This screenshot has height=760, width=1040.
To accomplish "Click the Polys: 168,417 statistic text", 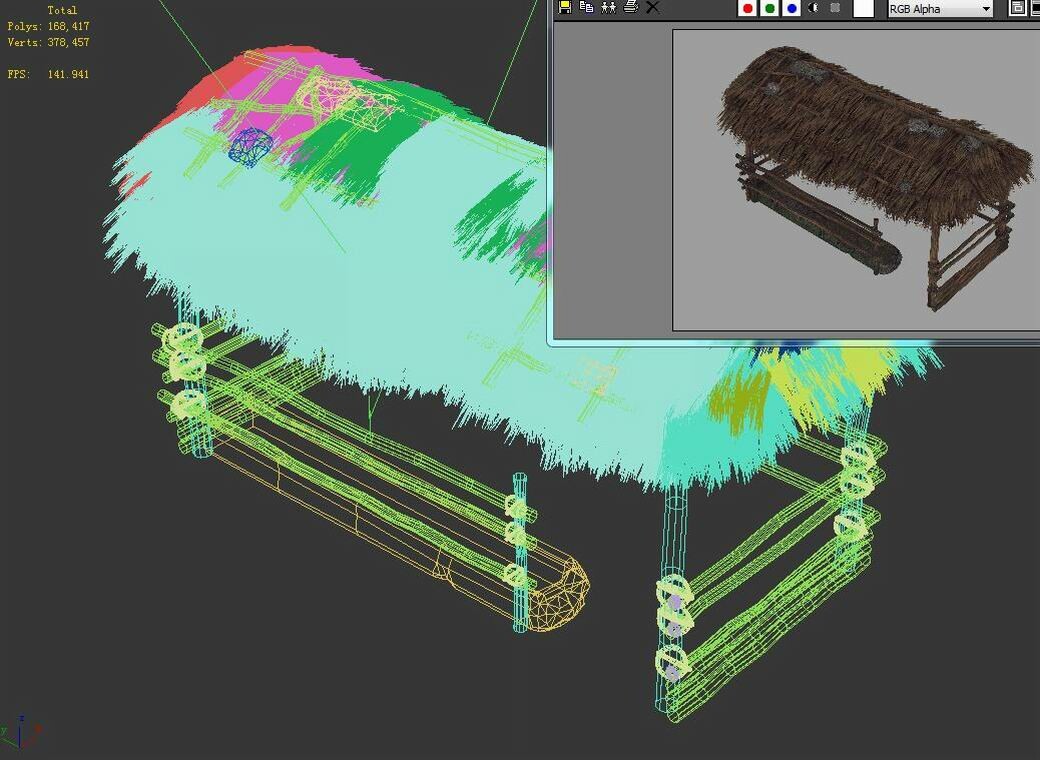I will [x=48, y=26].
